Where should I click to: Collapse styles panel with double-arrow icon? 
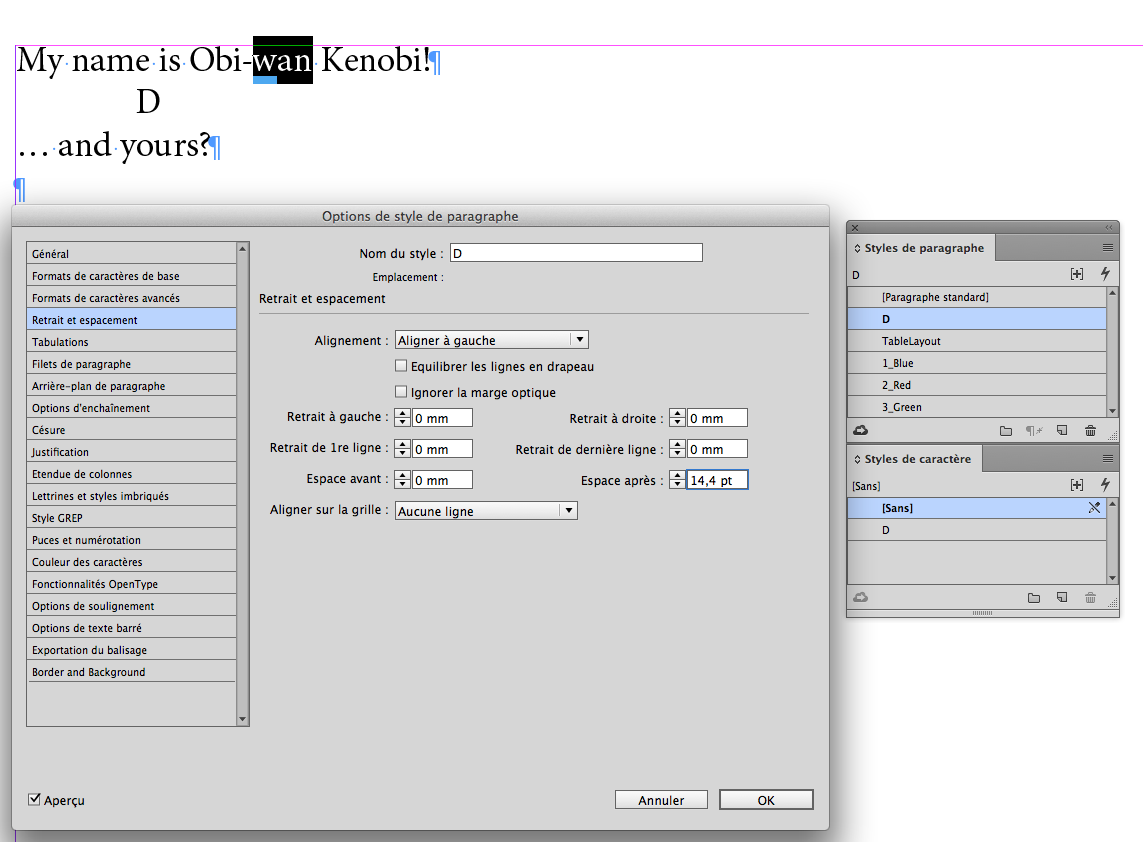coord(1109,227)
